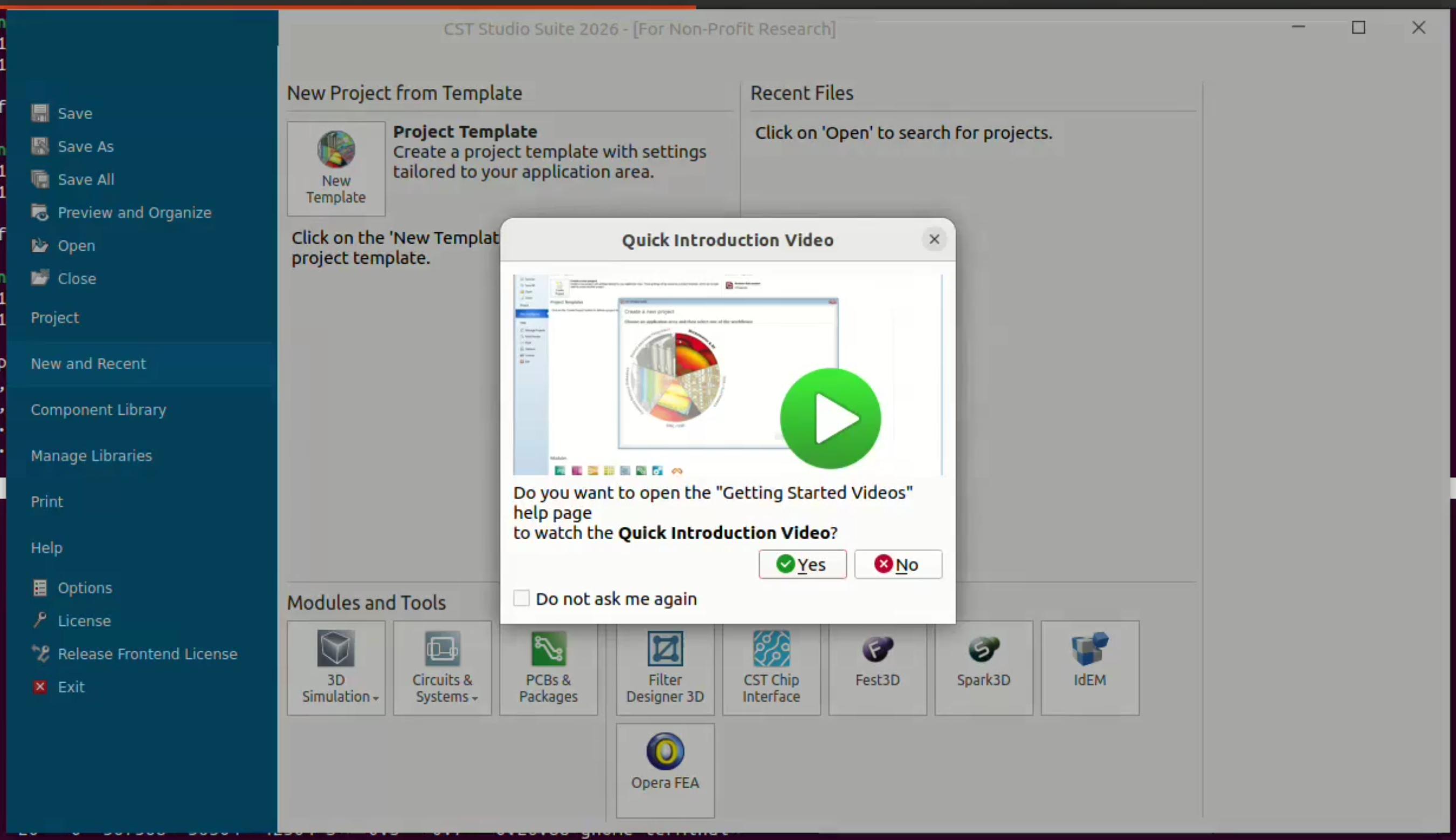
Task: Open the PCBs & Packages module
Action: coord(548,668)
